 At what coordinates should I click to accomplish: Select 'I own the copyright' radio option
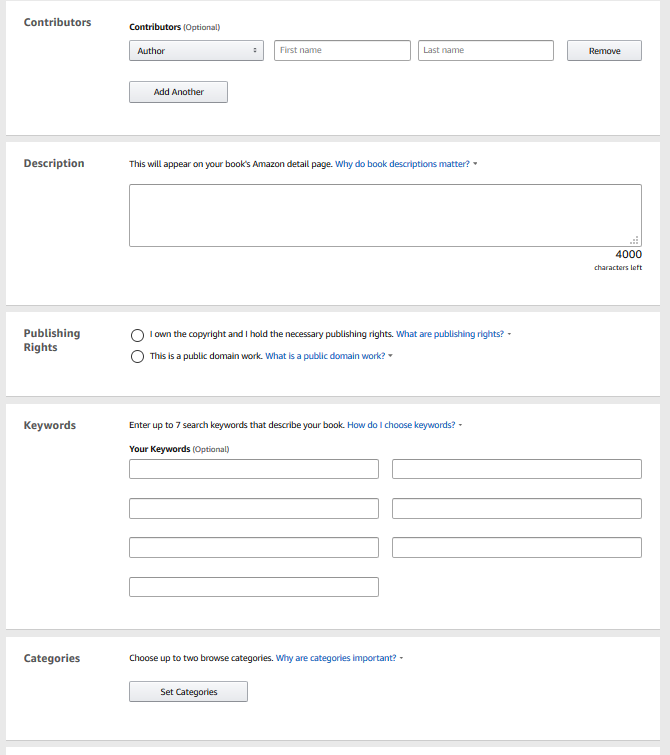(137, 335)
